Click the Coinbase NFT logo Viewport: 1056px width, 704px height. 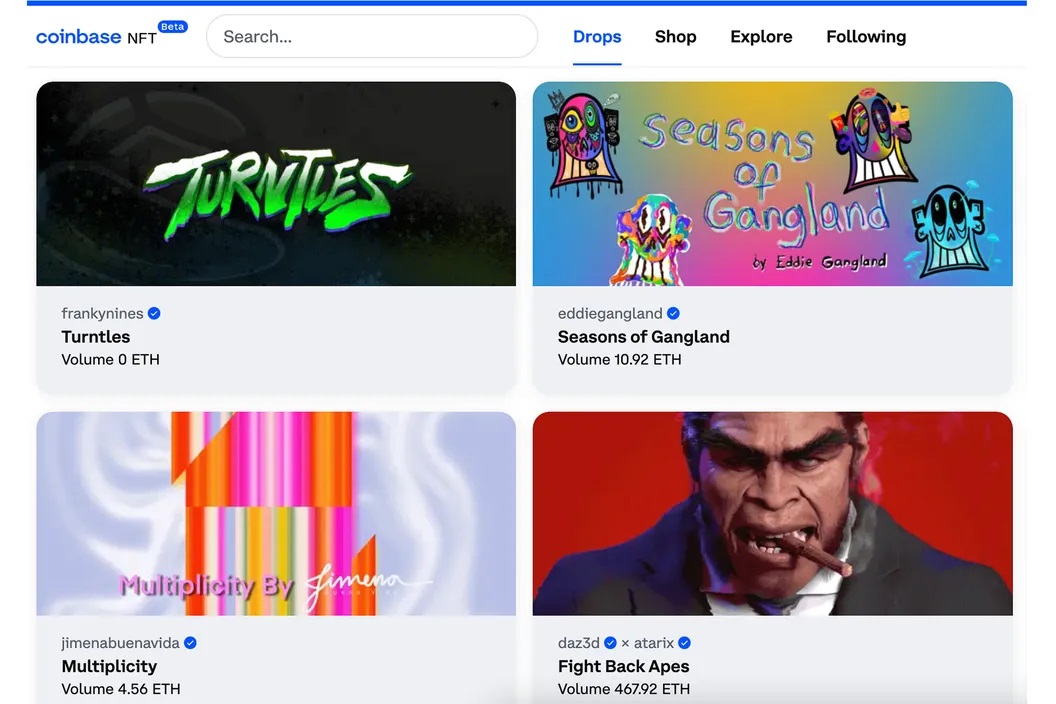pos(96,36)
